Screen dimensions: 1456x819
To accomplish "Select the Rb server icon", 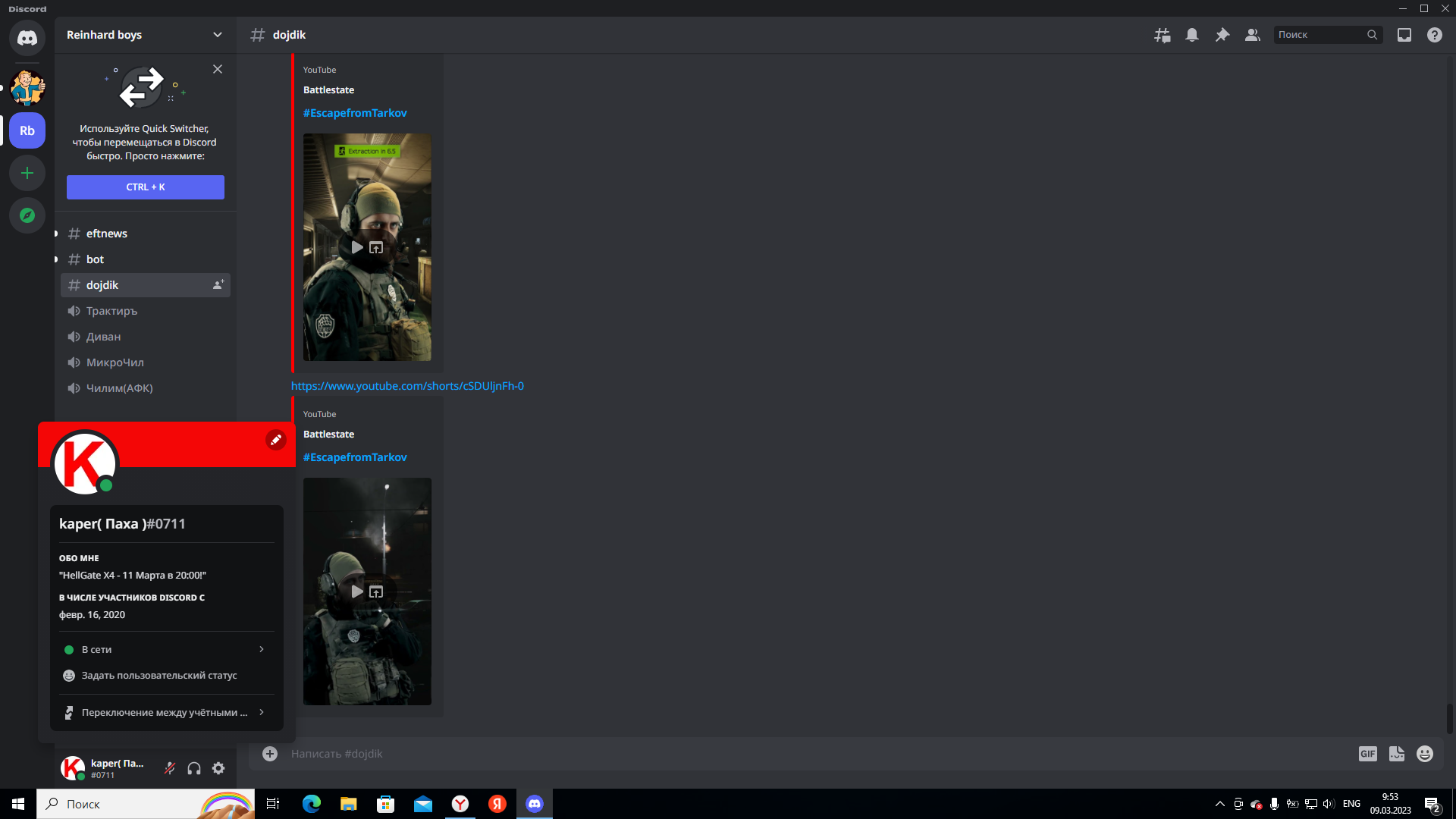I will click(x=27, y=130).
